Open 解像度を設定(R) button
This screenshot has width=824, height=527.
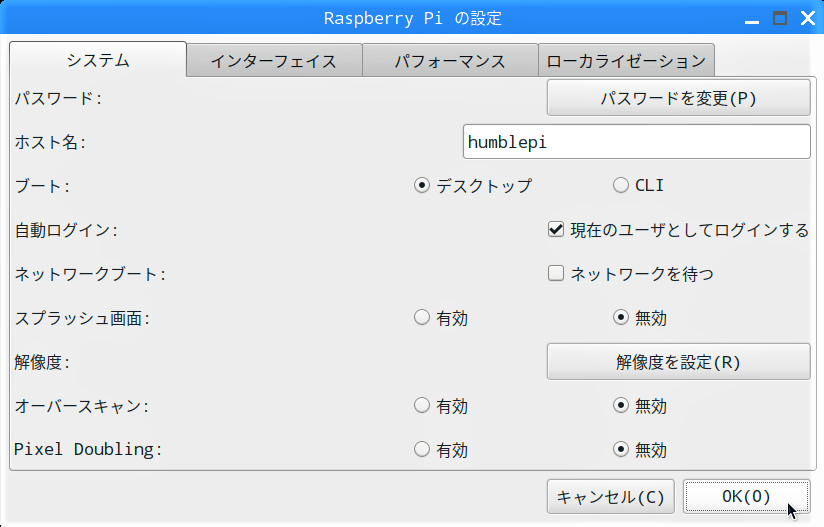pos(678,362)
